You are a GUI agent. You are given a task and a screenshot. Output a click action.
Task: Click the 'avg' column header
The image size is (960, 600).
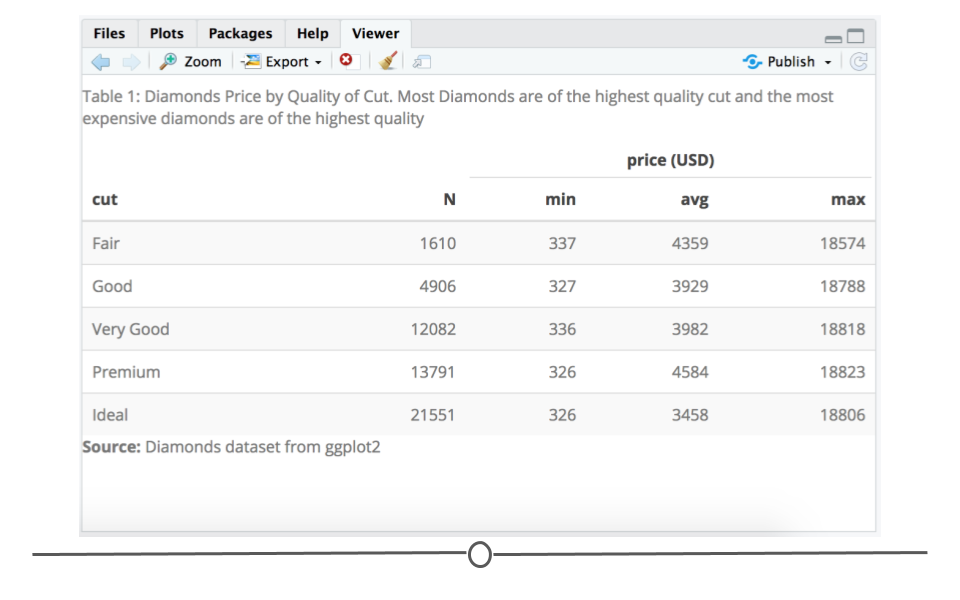(x=694, y=200)
